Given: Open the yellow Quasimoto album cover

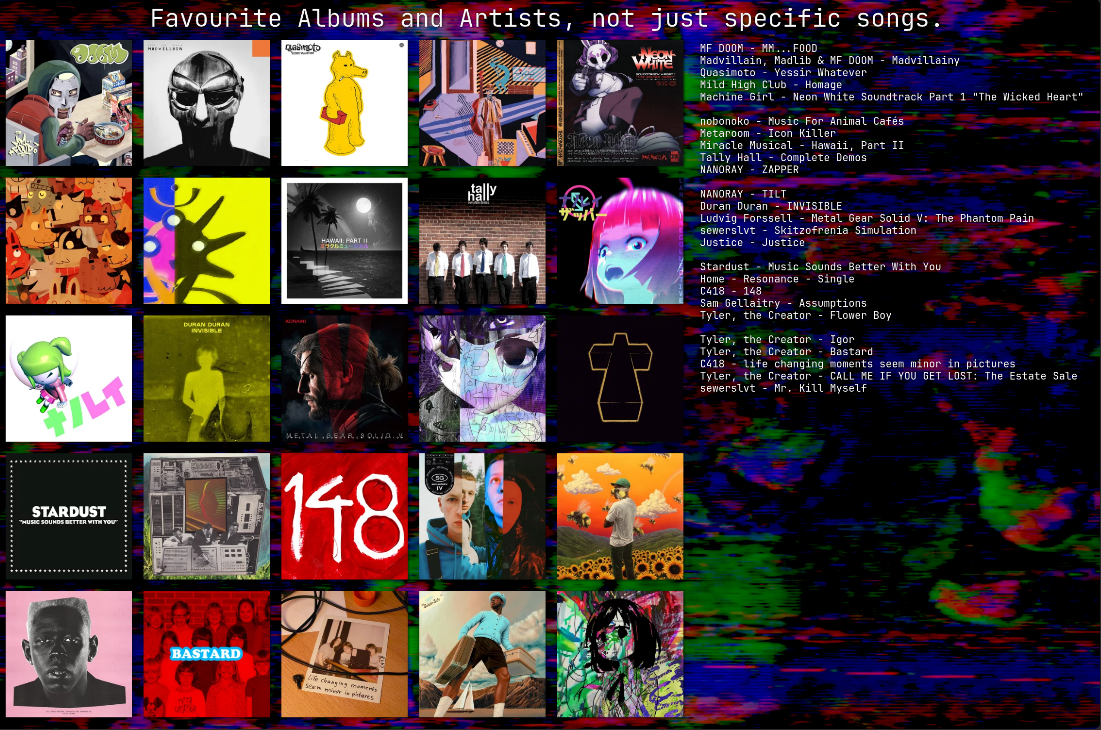Looking at the screenshot, I should pos(344,103).
